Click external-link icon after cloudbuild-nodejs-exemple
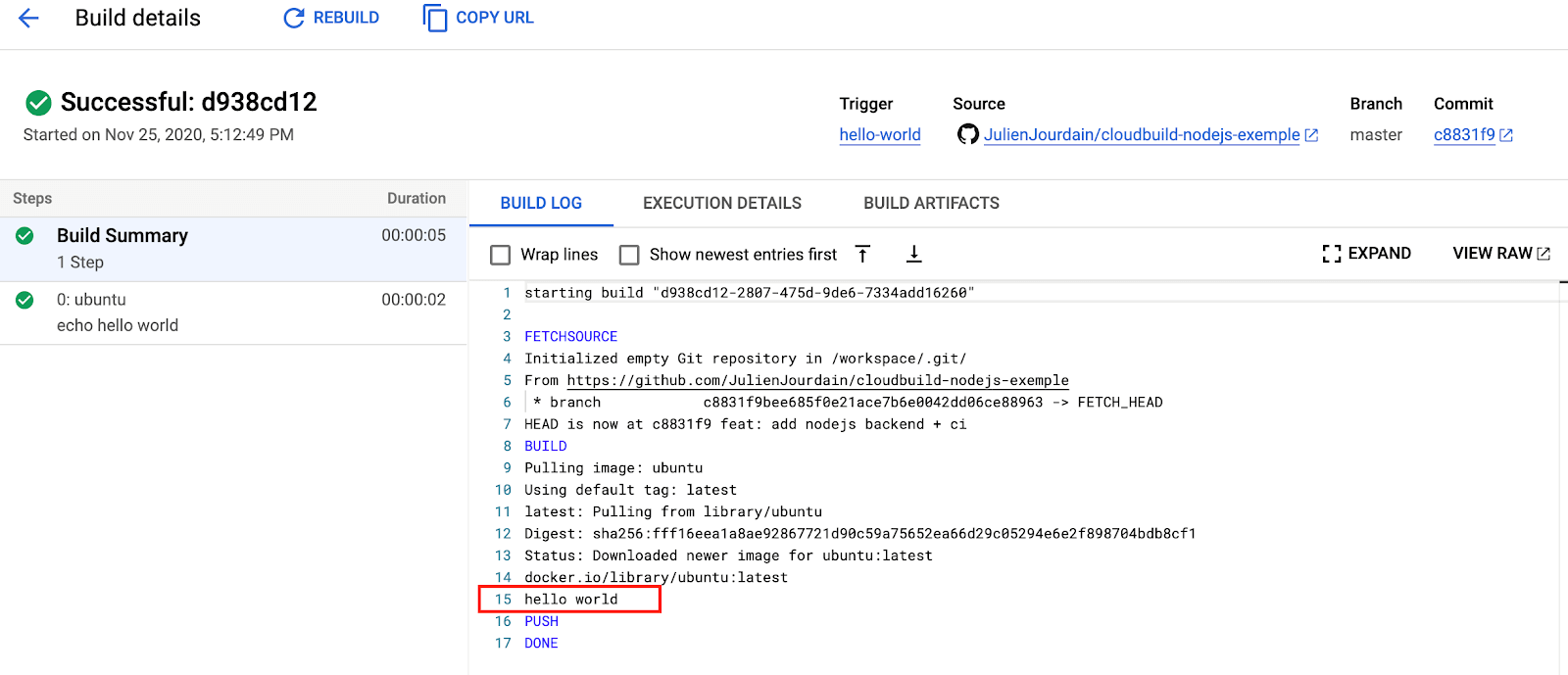This screenshot has width=1568, height=675. click(1311, 135)
